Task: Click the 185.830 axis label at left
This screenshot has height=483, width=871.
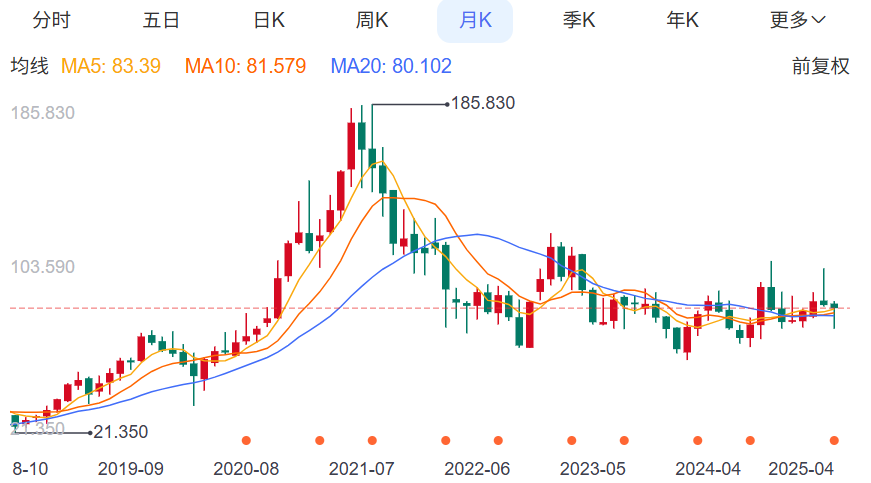Action: tap(43, 113)
